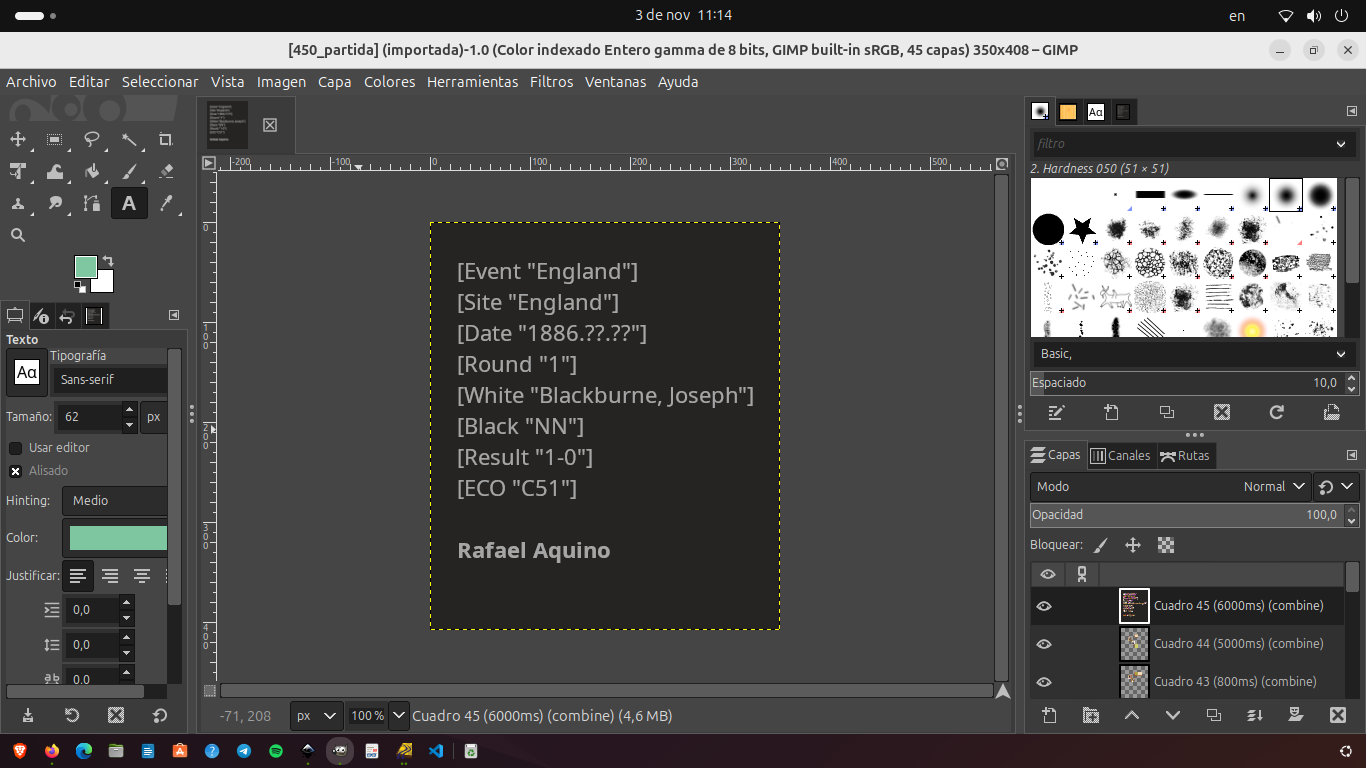Delete layer with the layers panel X icon
The height and width of the screenshot is (768, 1366).
coord(1337,715)
